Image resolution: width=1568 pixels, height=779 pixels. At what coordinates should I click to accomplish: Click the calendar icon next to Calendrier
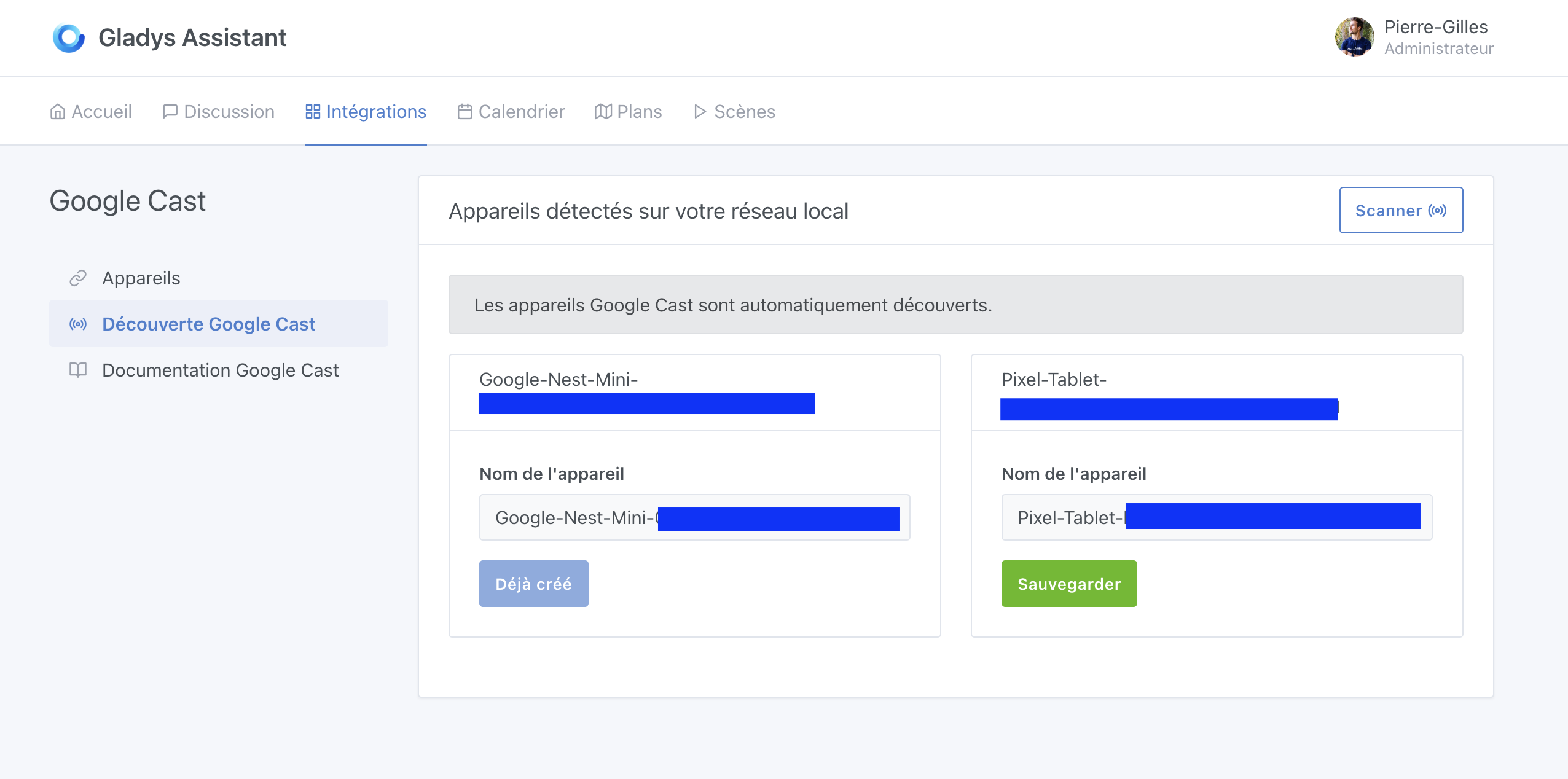tap(465, 111)
